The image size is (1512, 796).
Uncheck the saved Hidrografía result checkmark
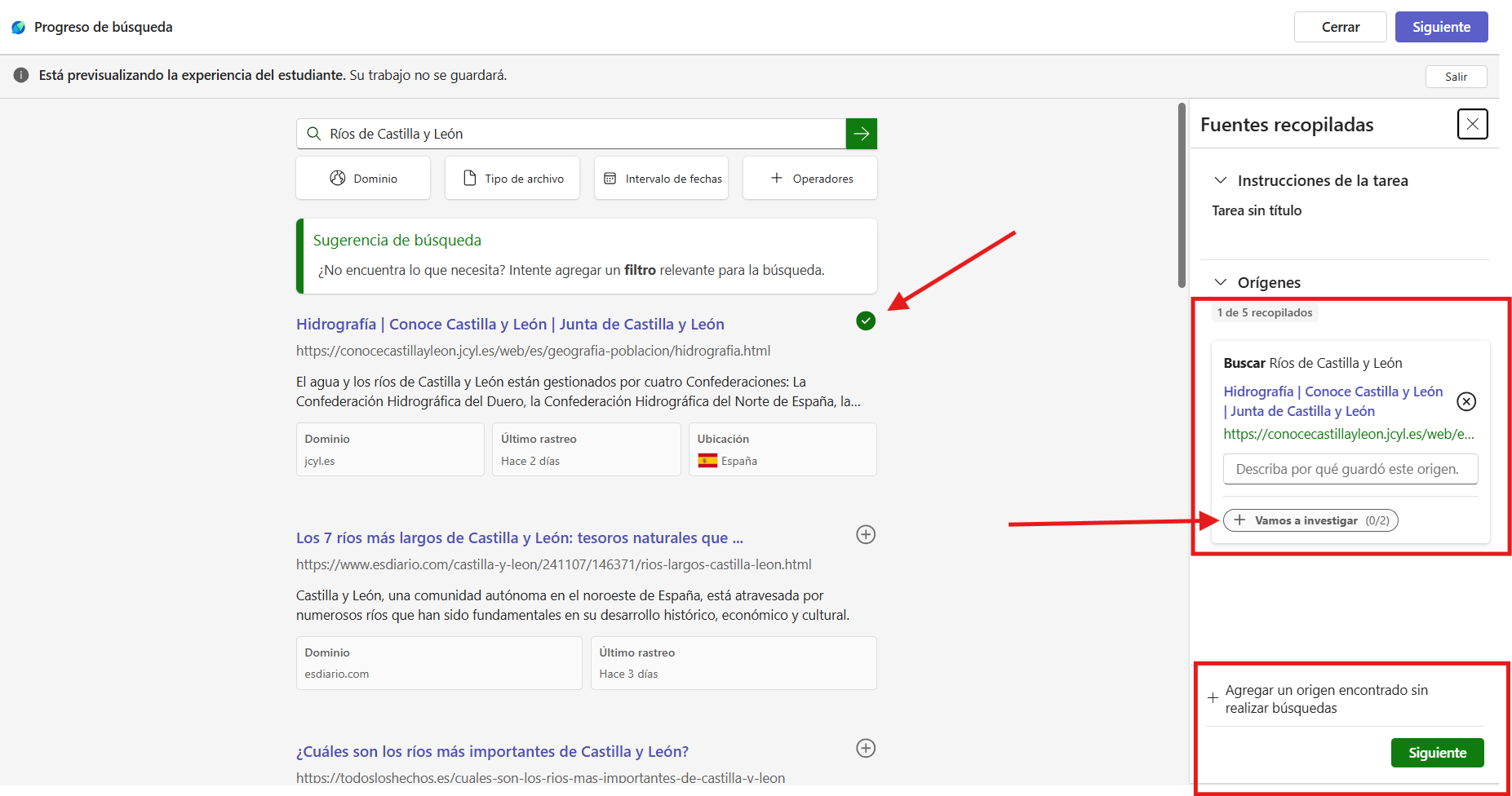tap(866, 321)
